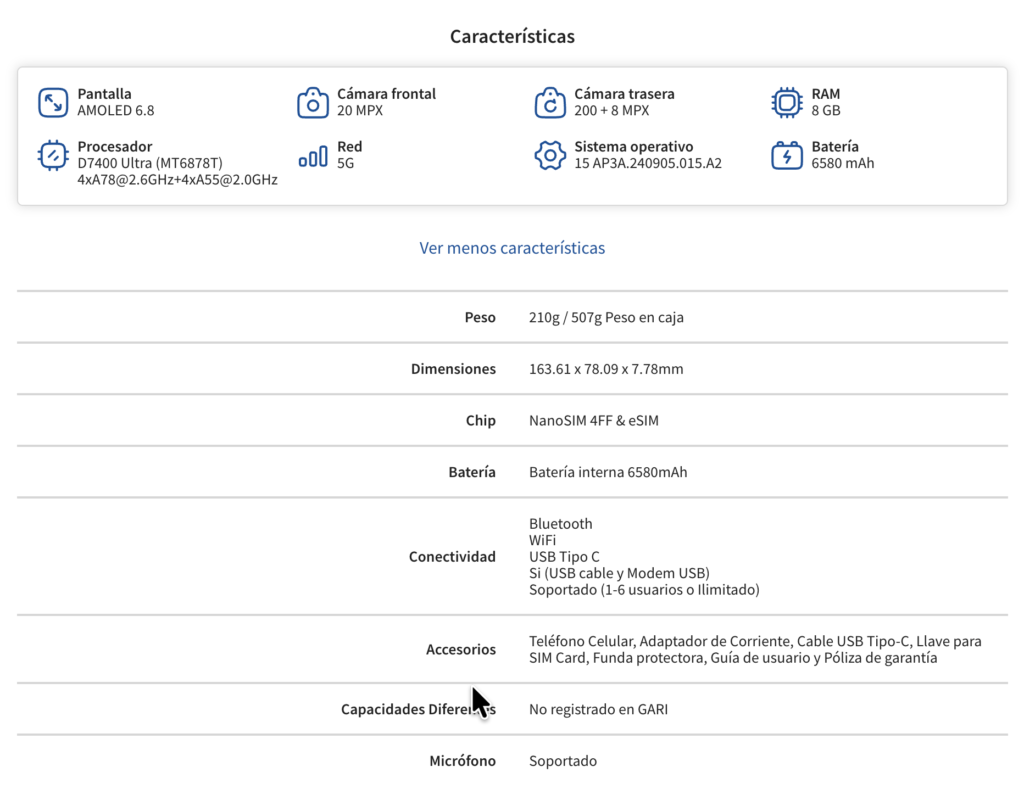Click the Sistema operativo gear icon

pyautogui.click(x=550, y=155)
